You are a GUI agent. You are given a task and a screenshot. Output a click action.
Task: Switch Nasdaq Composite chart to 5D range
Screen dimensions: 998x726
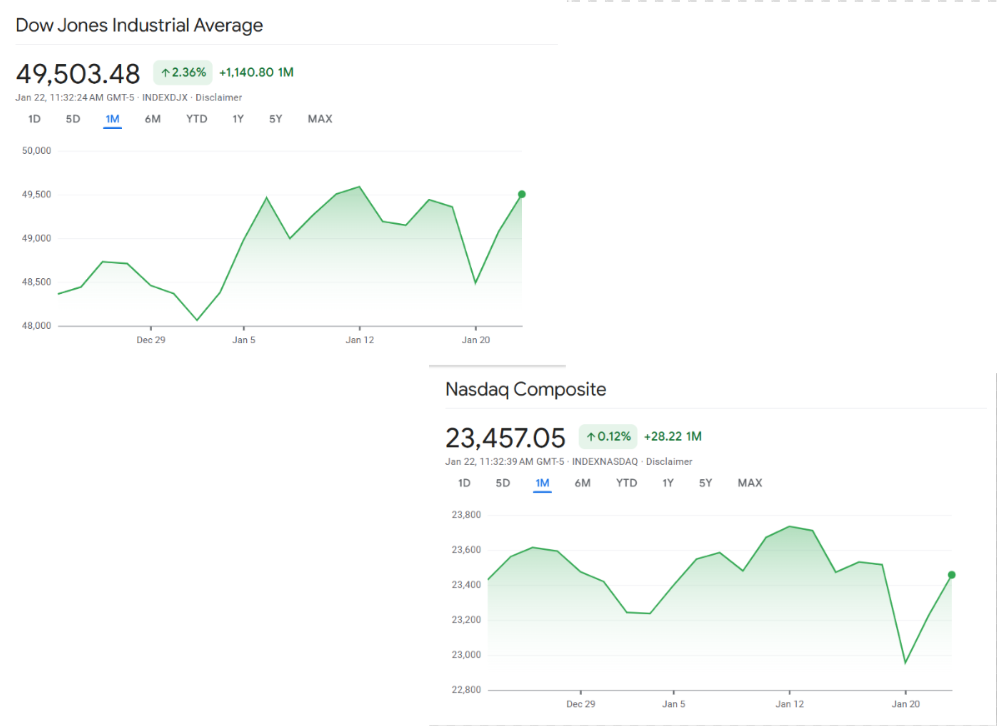[x=503, y=483]
